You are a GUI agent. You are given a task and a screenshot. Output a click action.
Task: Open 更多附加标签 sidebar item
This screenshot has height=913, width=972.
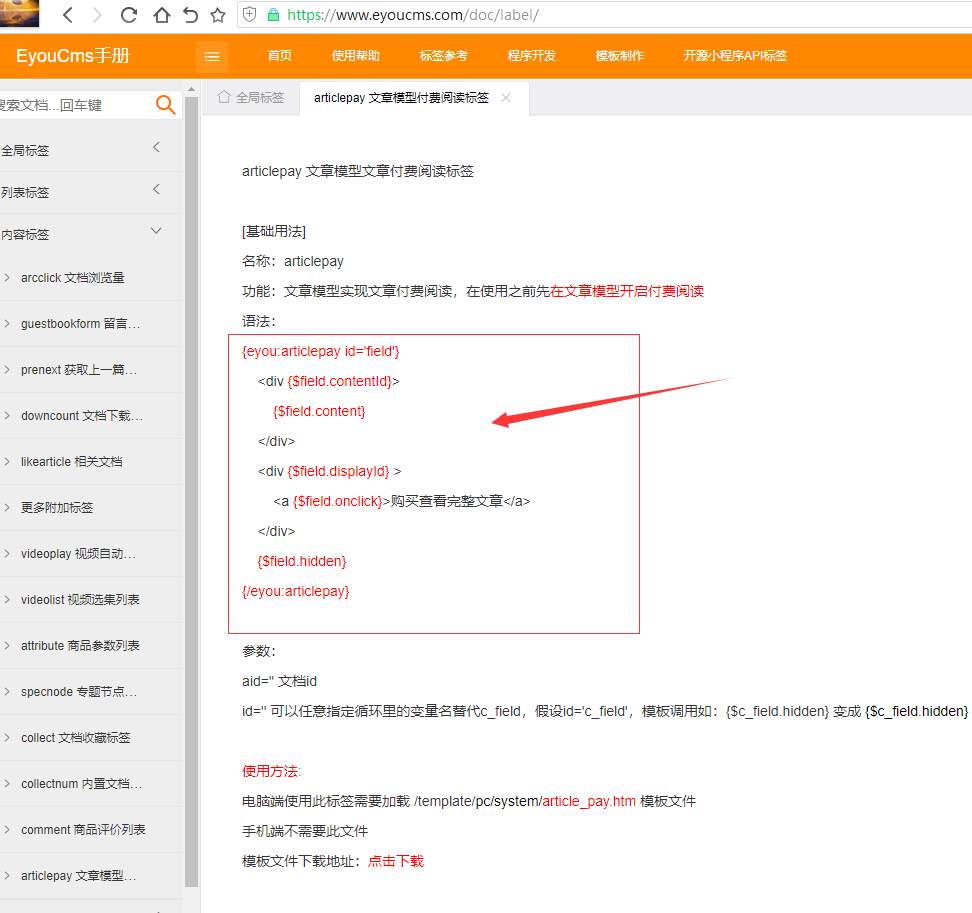click(92, 508)
